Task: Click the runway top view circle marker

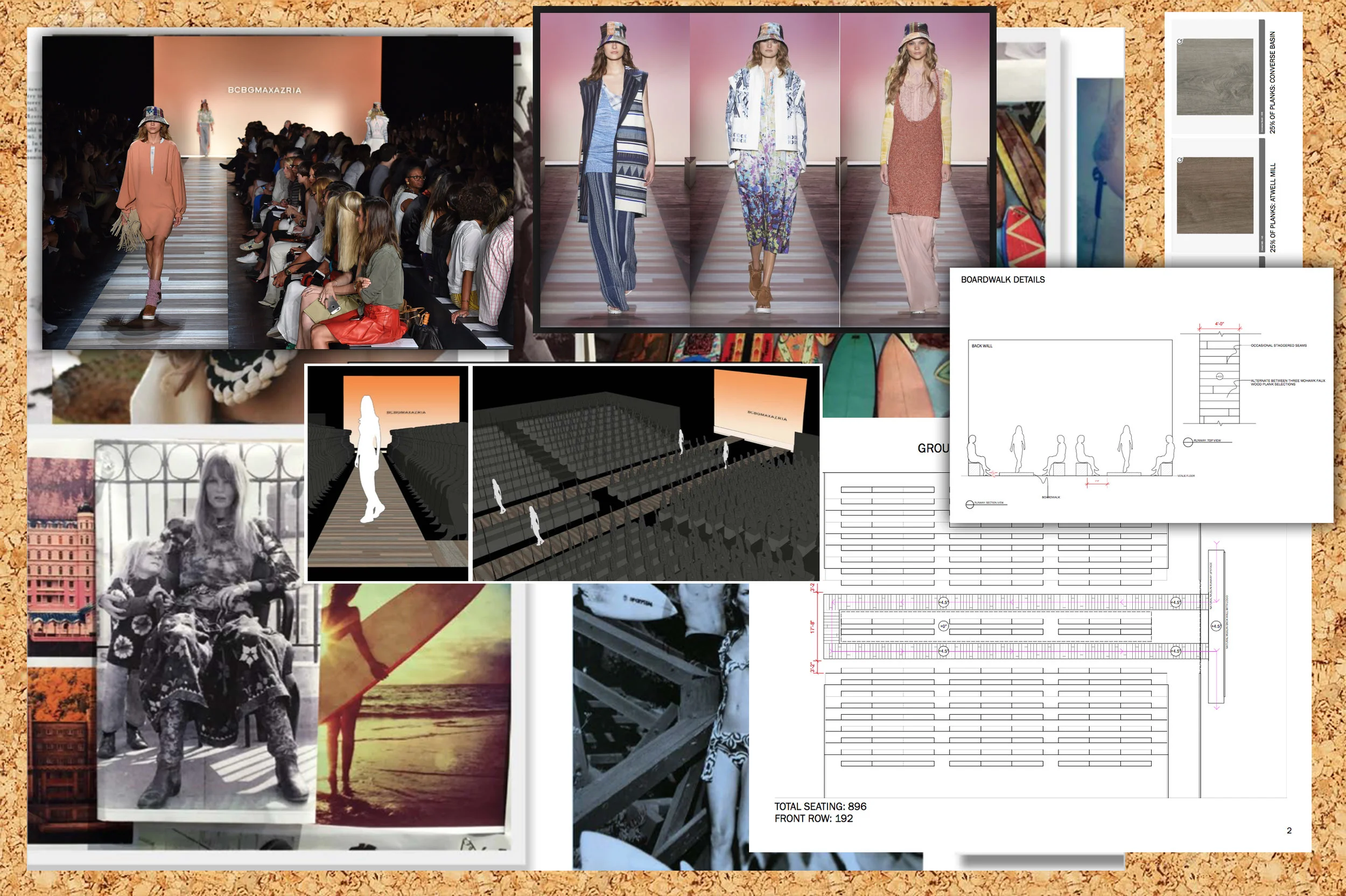Action: [x=1188, y=442]
